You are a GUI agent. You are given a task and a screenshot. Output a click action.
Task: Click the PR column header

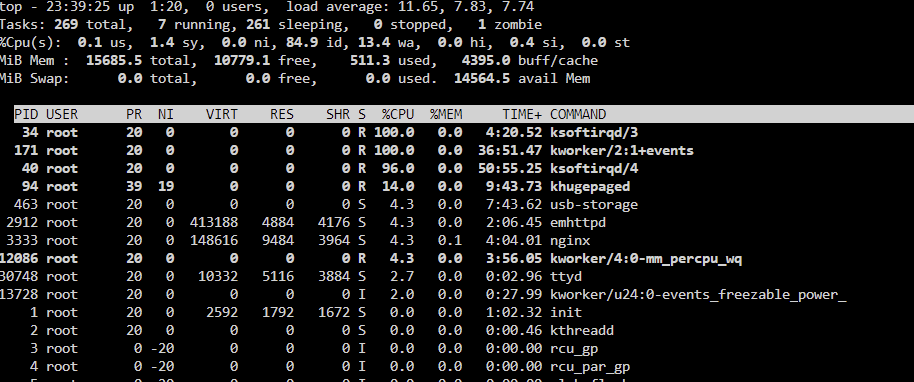coord(134,114)
